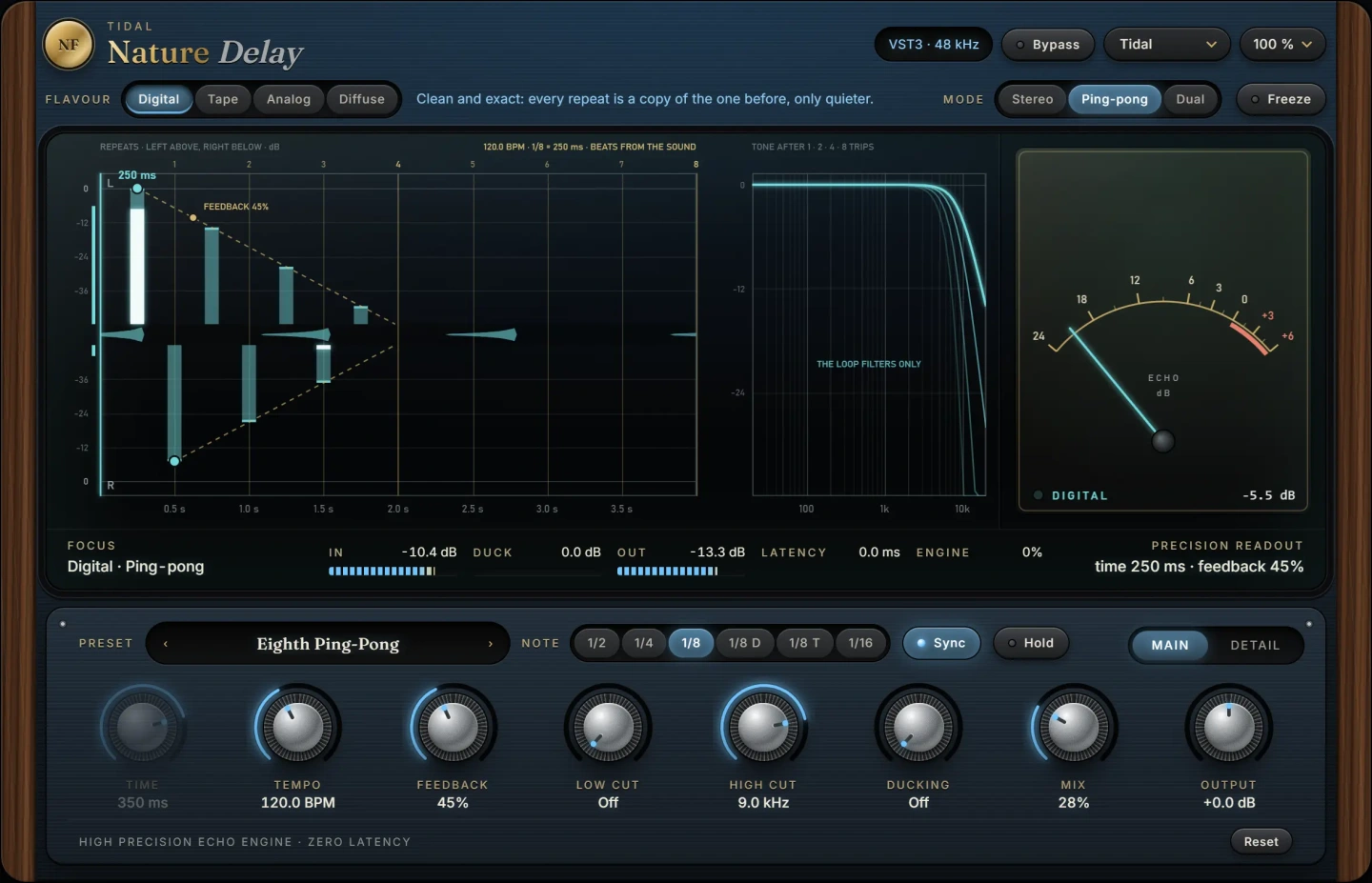Screen dimensions: 1372x883
Task: Click the -13.3 dB output readout
Action: (717, 552)
